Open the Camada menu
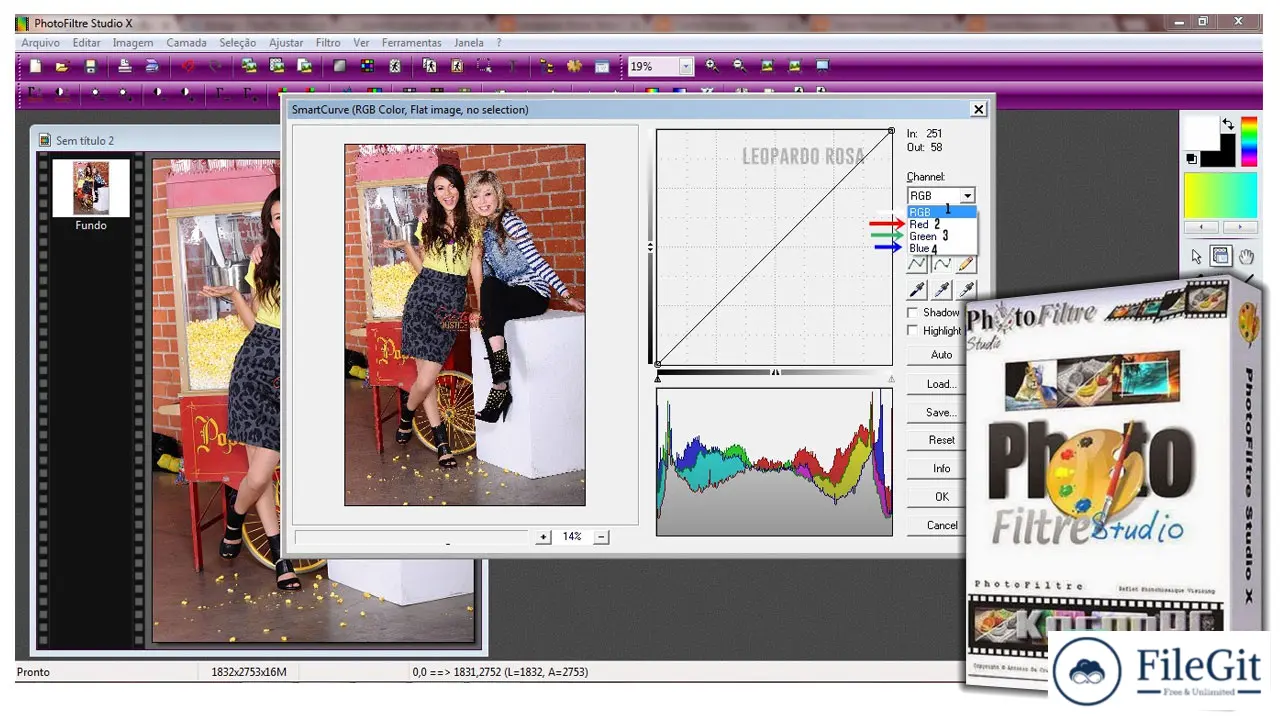This screenshot has height=720, width=1280. pos(186,43)
